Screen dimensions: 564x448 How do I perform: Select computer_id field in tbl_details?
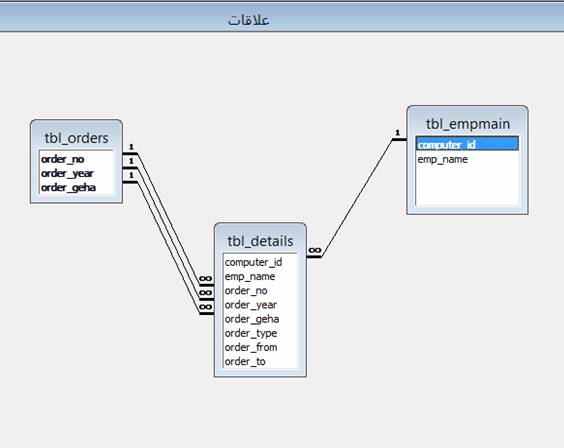pyautogui.click(x=260, y=262)
